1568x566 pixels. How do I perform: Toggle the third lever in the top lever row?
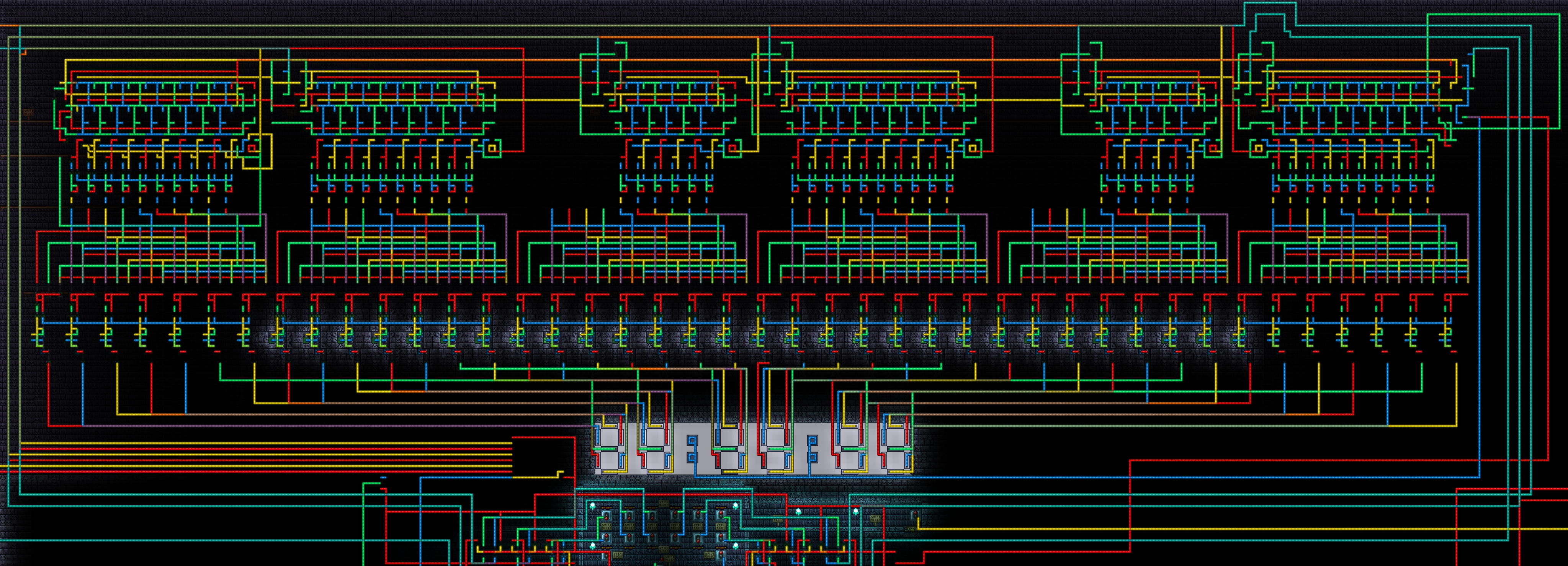point(652,515)
